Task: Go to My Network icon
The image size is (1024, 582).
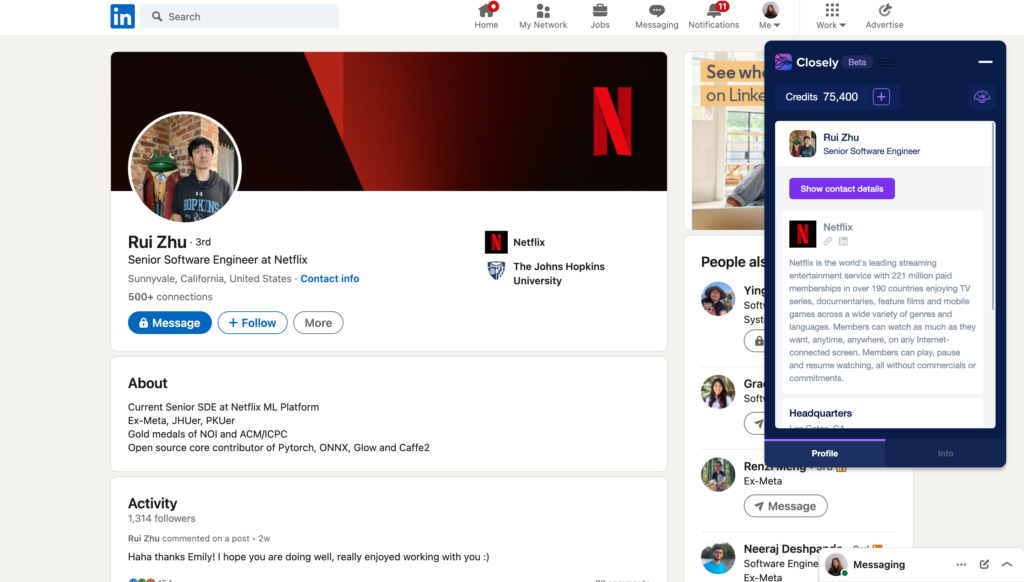Action: (x=543, y=11)
